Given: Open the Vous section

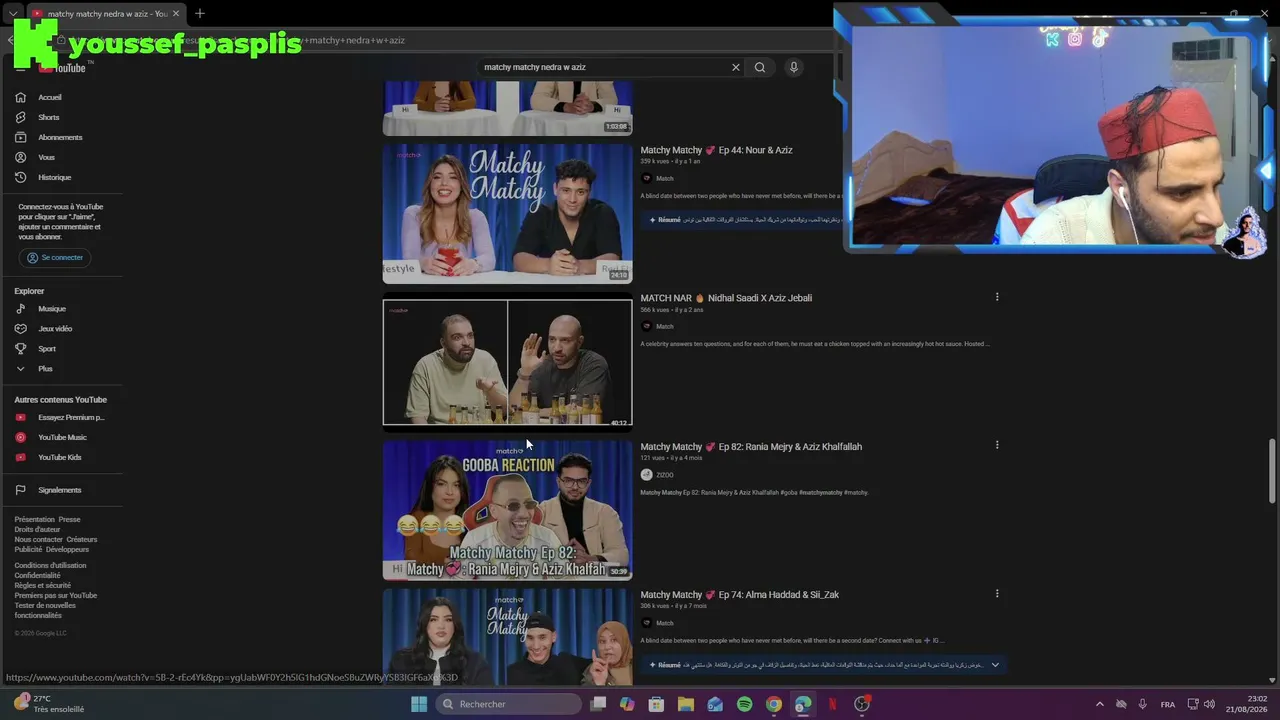Looking at the screenshot, I should [x=46, y=157].
